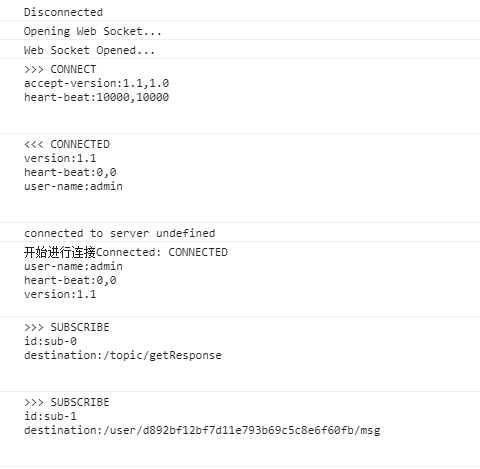The width and height of the screenshot is (480, 469).
Task: Click 'connected to server undefined' log line
Action: (120, 233)
